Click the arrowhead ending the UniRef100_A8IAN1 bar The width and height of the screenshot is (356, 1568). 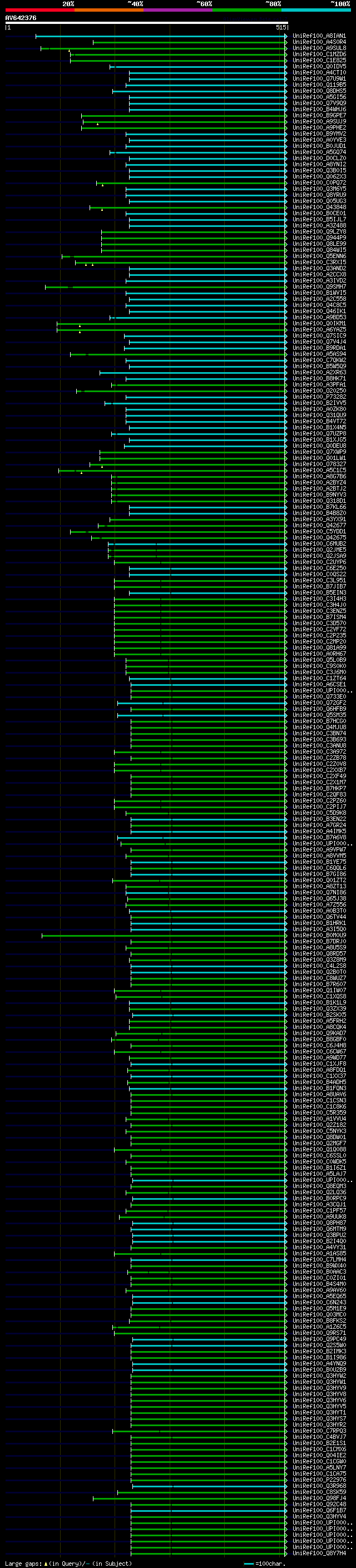coord(285,36)
